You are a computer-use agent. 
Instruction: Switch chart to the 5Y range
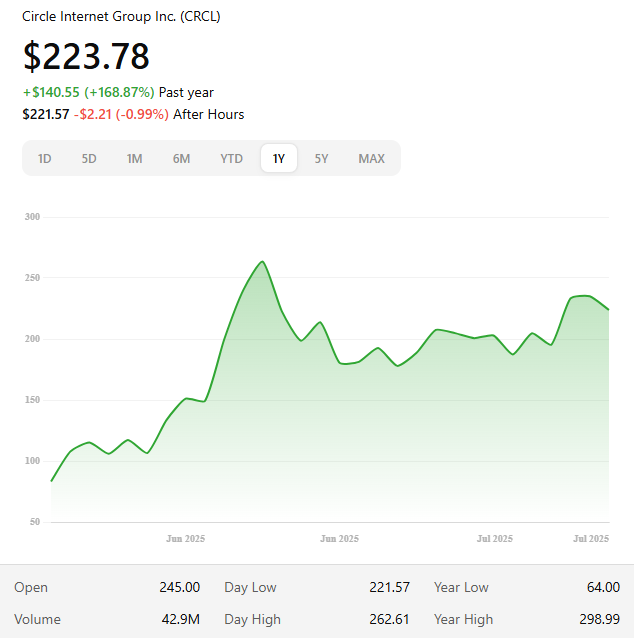[321, 158]
